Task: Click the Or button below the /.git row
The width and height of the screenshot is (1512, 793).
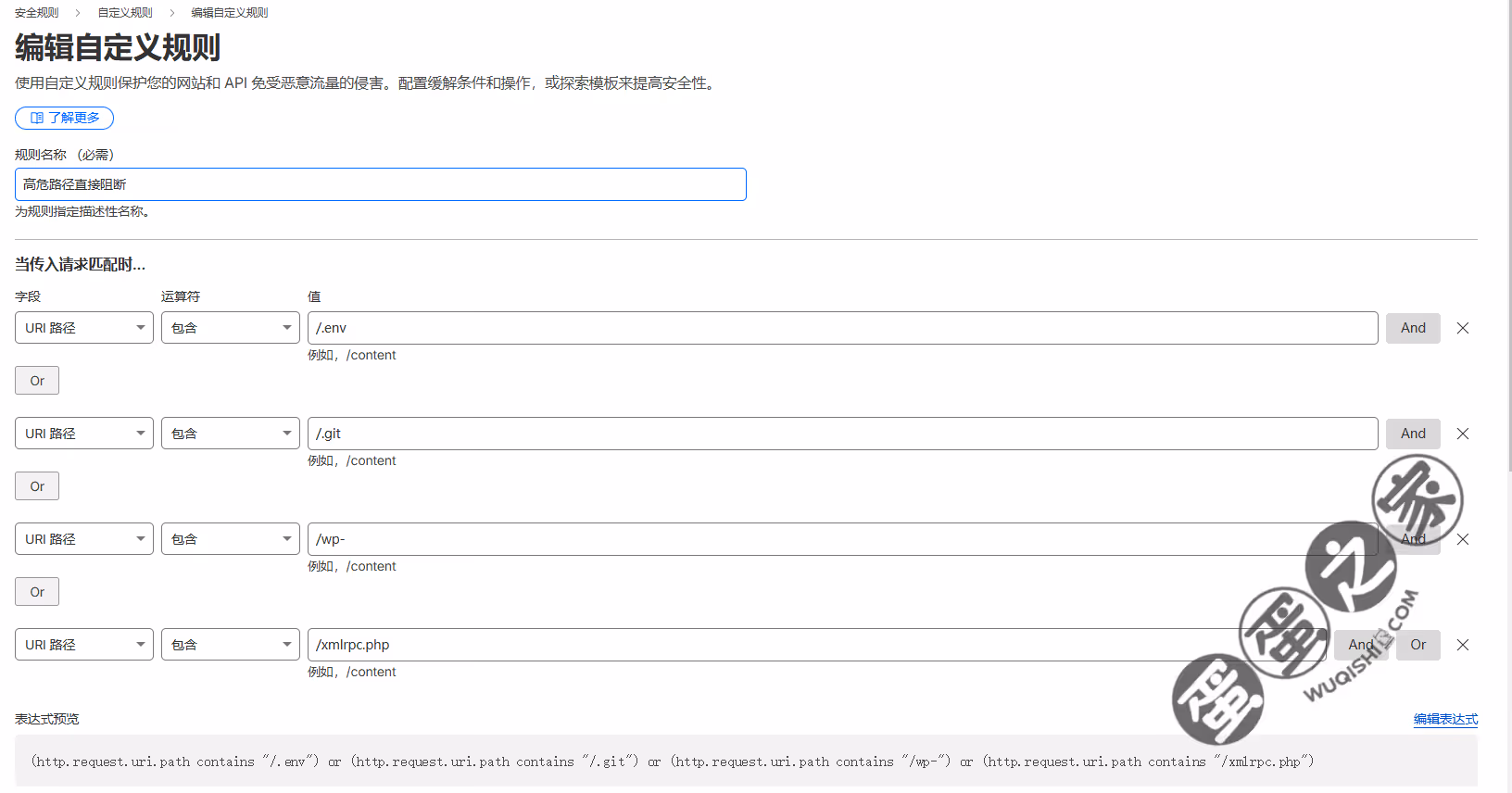Action: click(37, 486)
